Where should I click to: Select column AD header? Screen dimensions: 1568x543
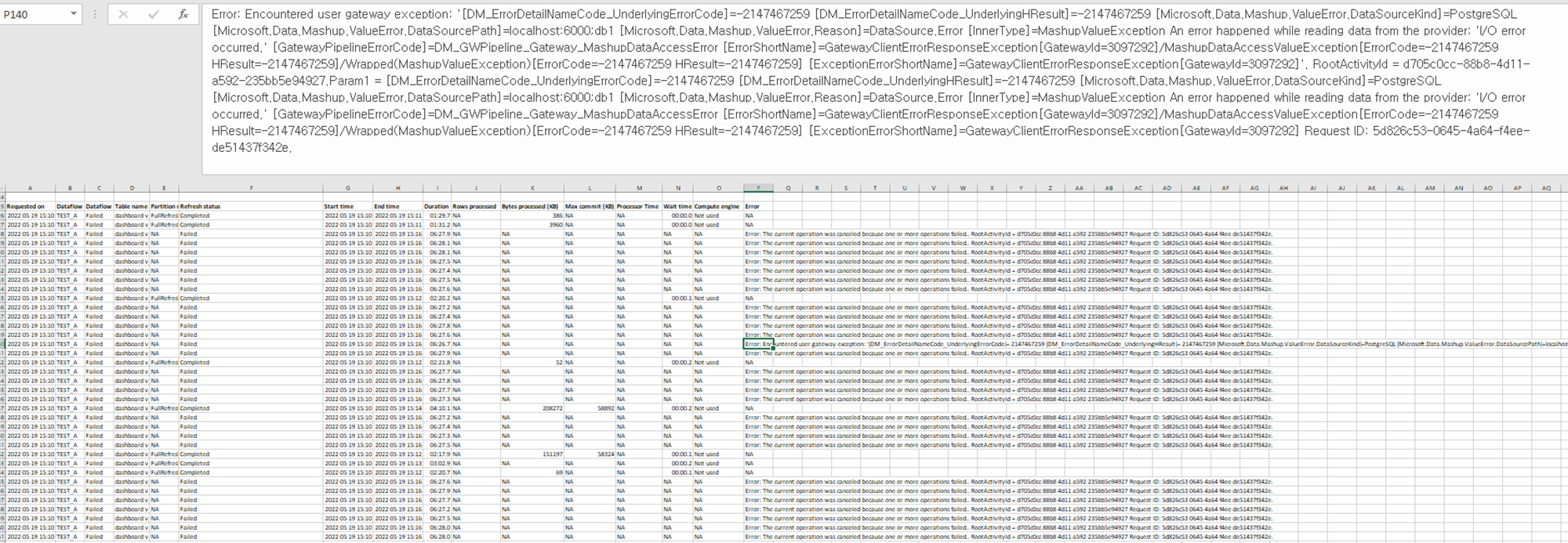click(1167, 188)
